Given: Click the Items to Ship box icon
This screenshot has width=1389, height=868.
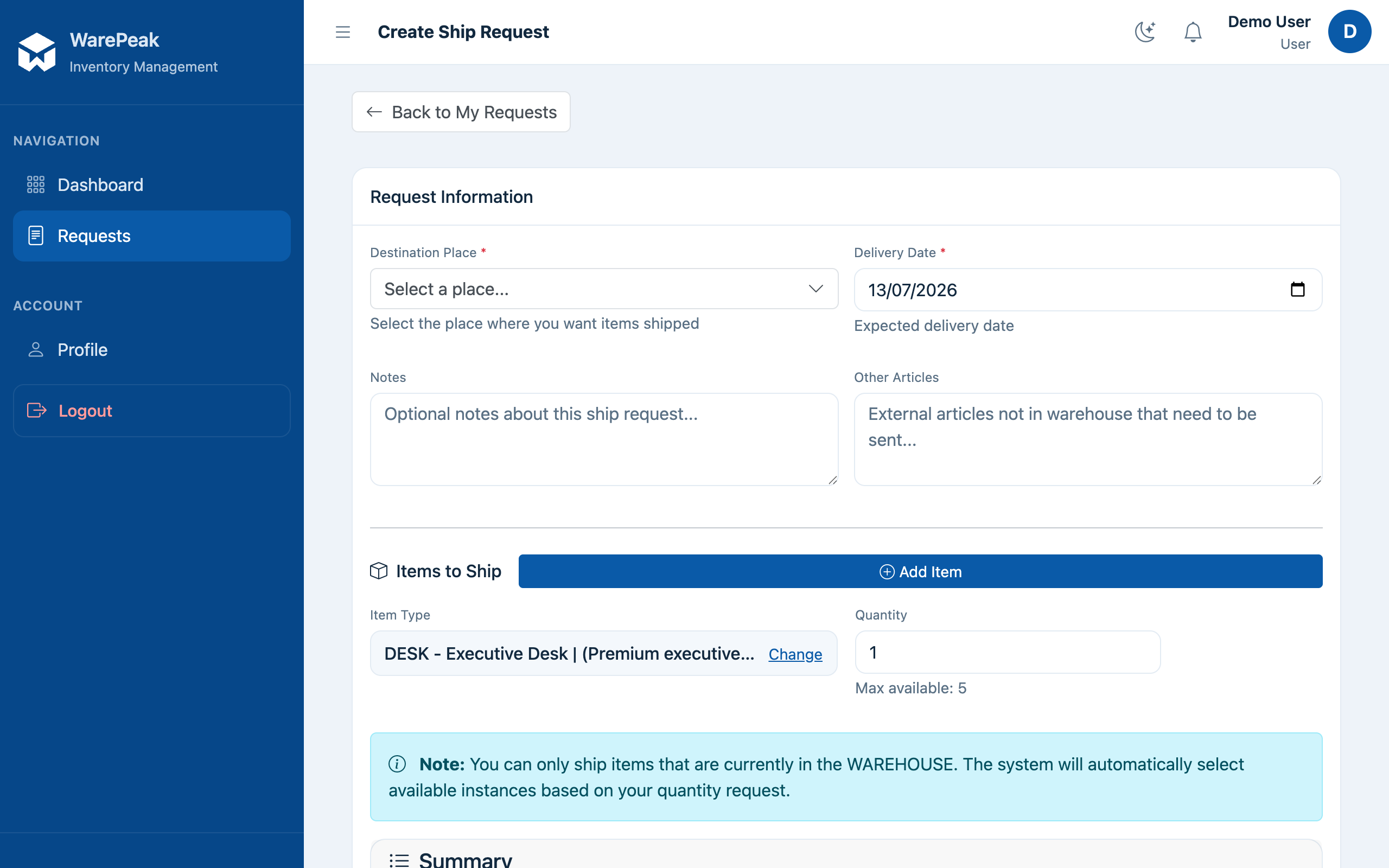Looking at the screenshot, I should click(x=379, y=571).
